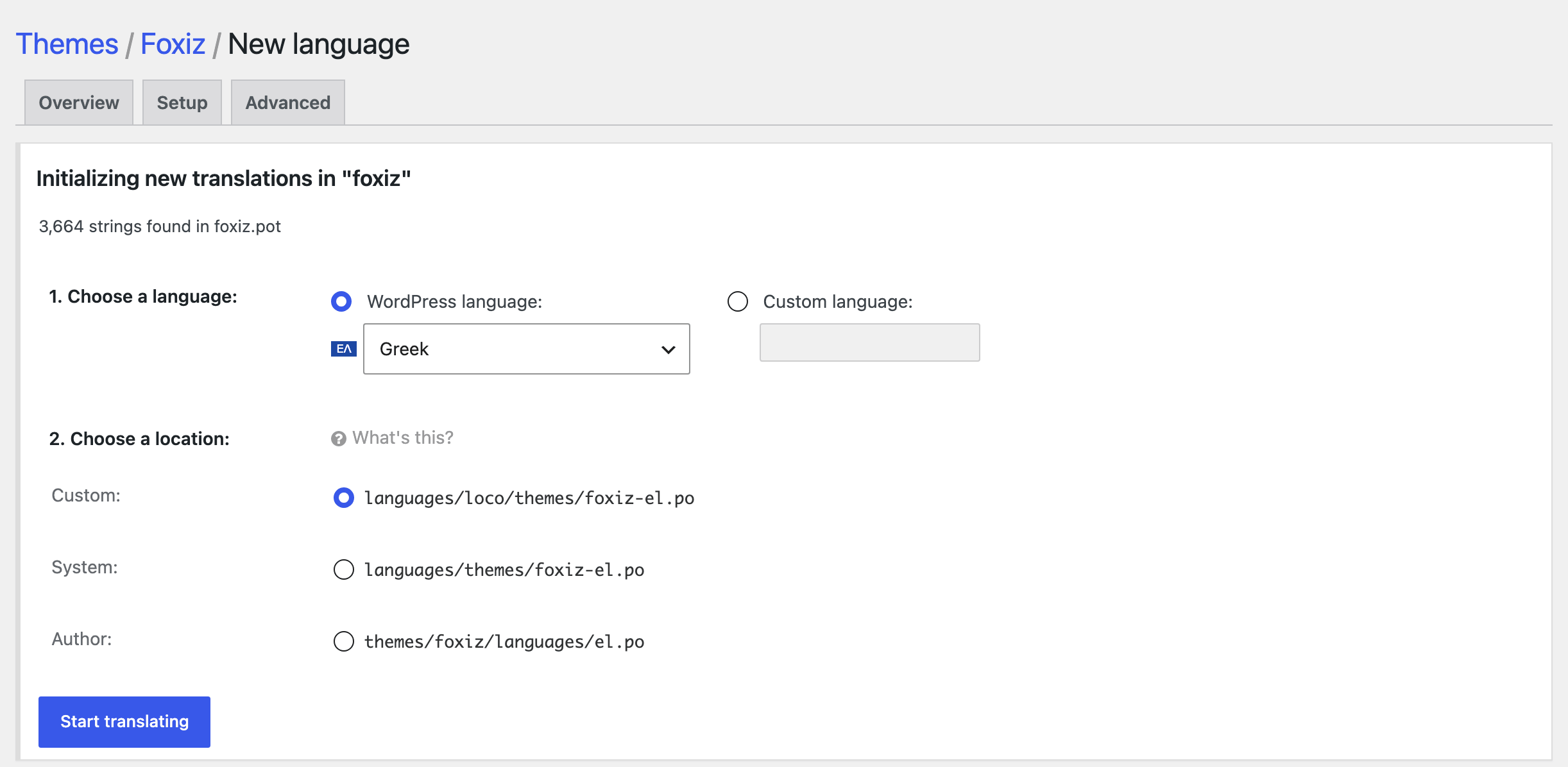Select the Custom language radio button
This screenshot has width=1568, height=767.
[x=738, y=301]
